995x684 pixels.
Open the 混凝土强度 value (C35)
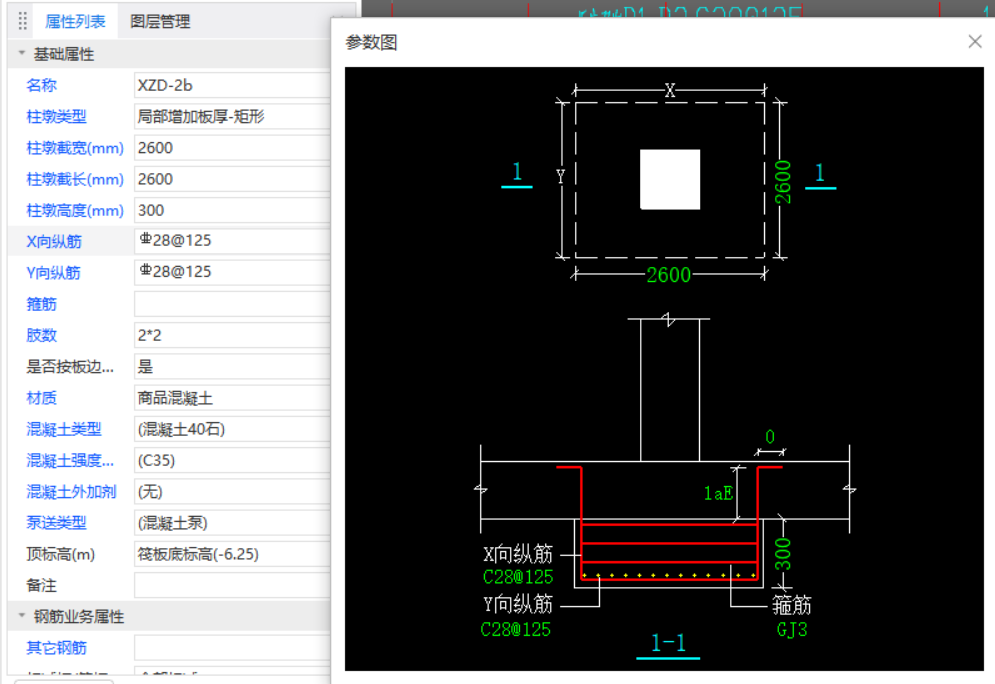point(232,460)
